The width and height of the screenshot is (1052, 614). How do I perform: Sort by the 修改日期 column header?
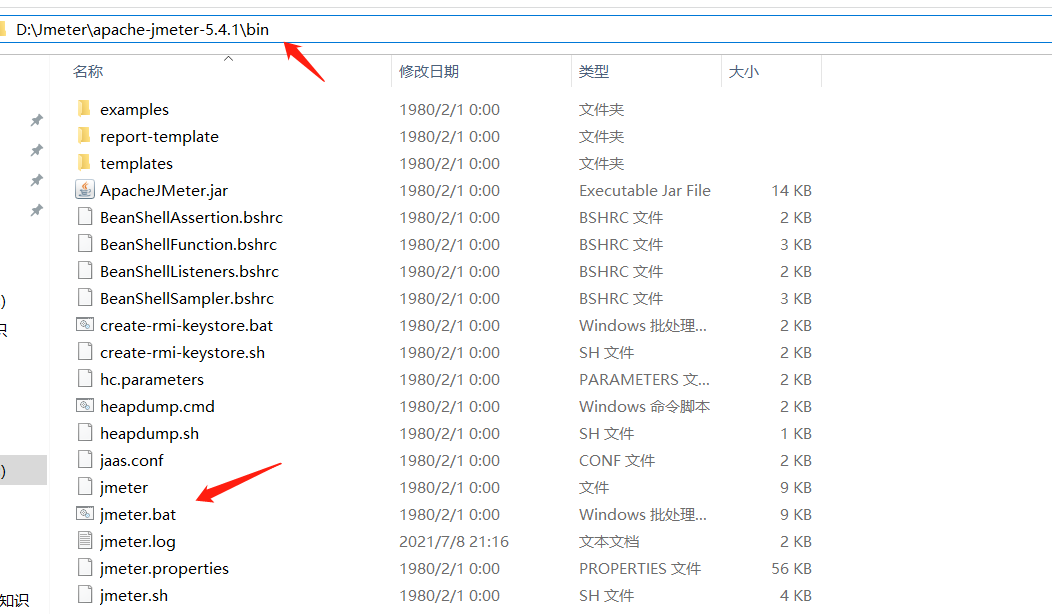429,72
